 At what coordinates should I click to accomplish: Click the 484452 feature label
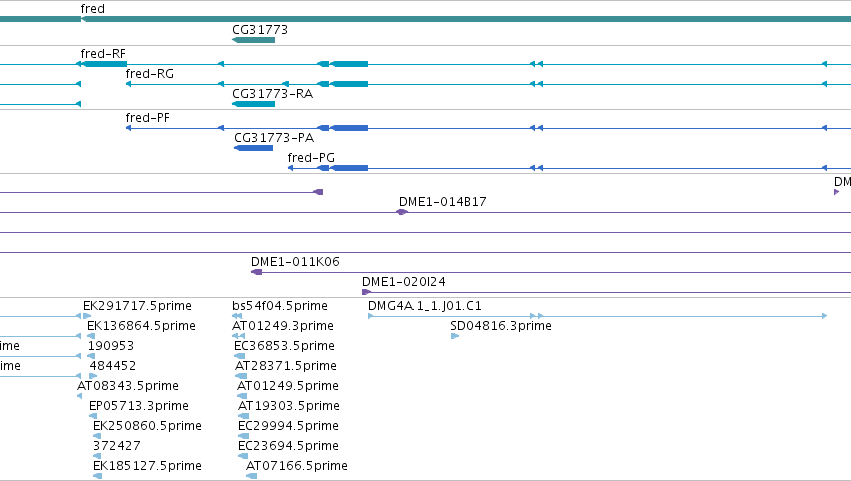(x=113, y=366)
